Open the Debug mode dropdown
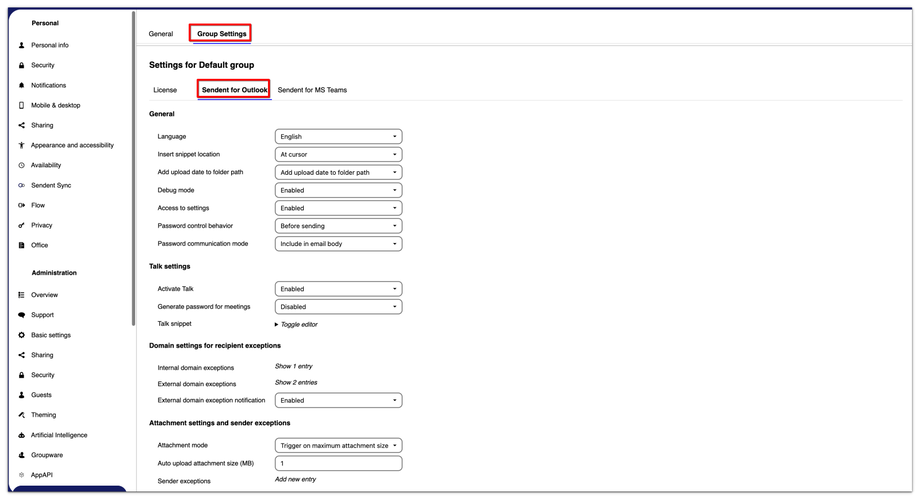Viewport: 920px width, 500px height. pos(339,190)
